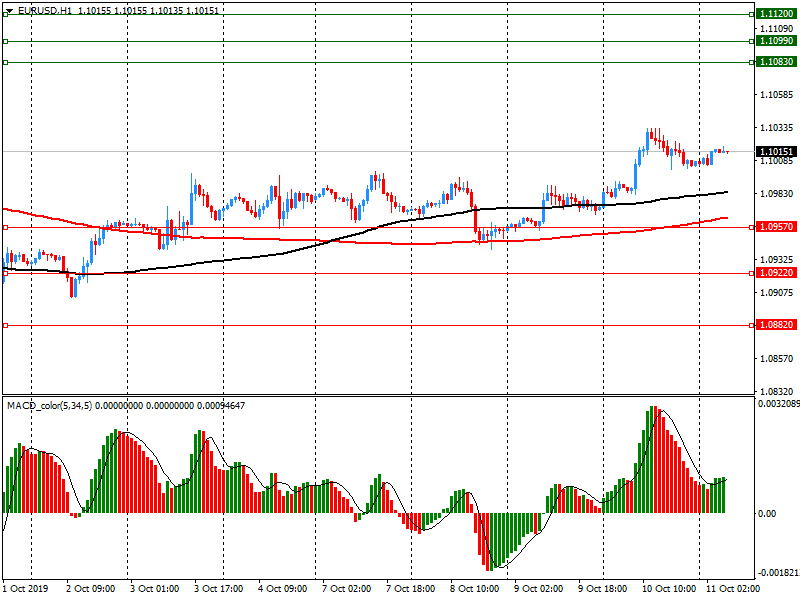Select the green 1.10830 price label
800x600 pixels.
tap(776, 62)
